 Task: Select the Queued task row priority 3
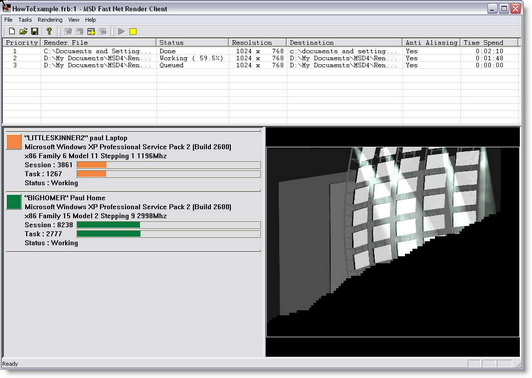261,65
